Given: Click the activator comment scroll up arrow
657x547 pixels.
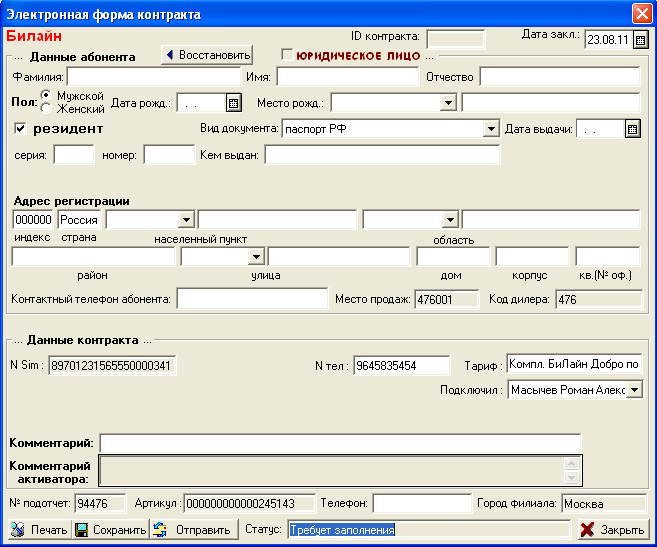Looking at the screenshot, I should 572,463.
